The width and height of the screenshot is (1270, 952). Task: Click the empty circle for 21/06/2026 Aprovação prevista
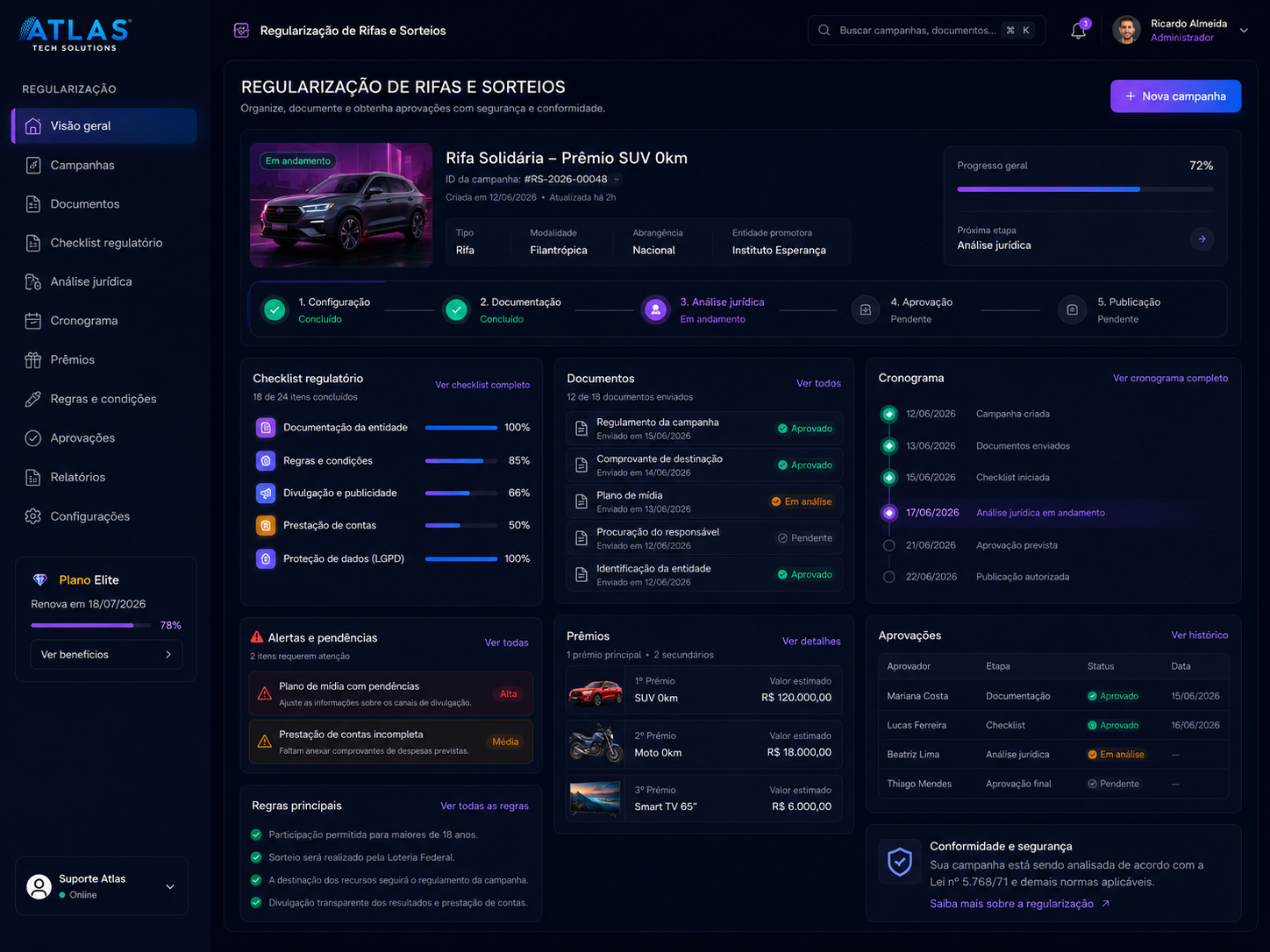tap(888, 545)
